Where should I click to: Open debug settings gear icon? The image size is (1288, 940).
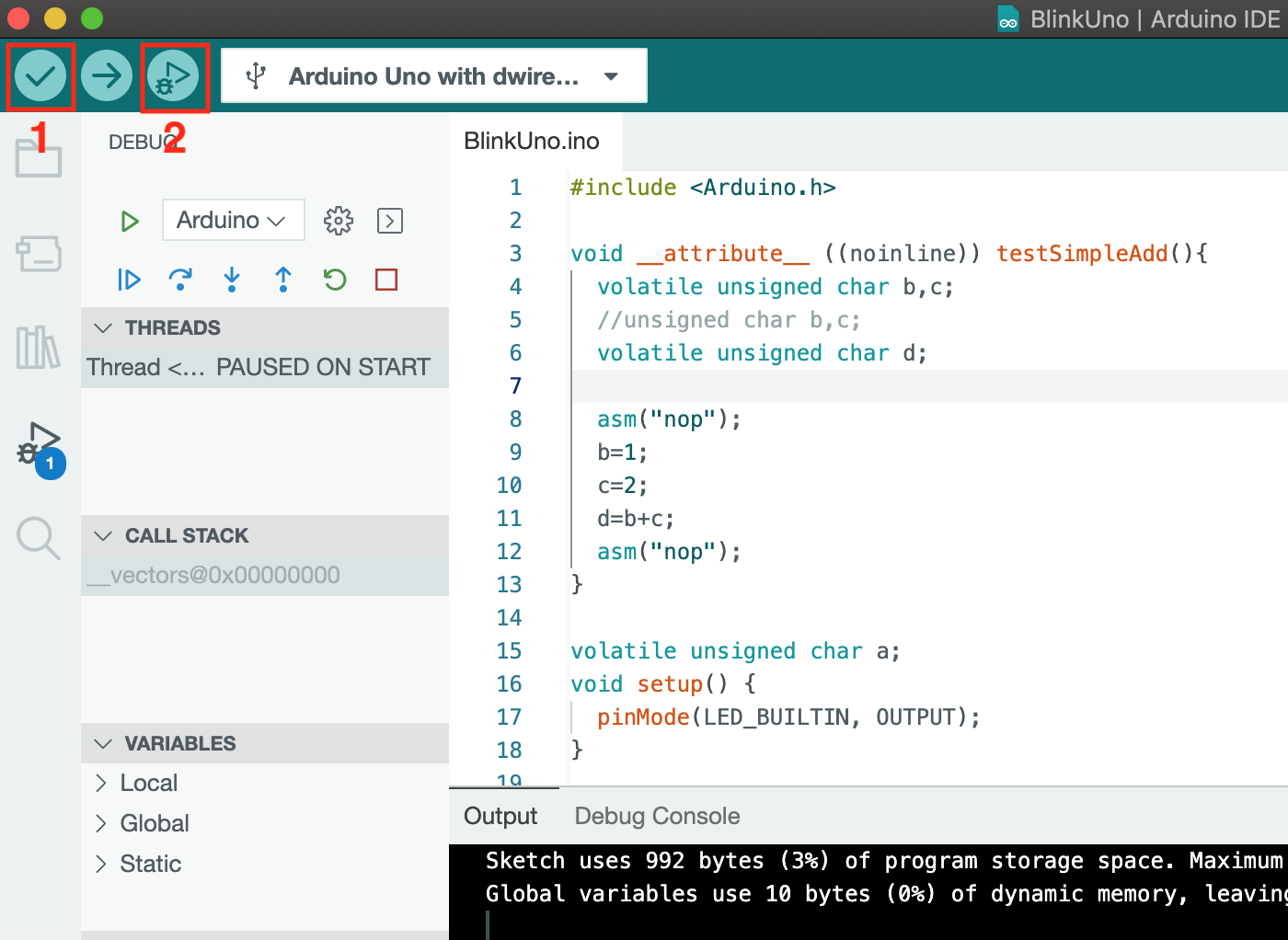339,221
